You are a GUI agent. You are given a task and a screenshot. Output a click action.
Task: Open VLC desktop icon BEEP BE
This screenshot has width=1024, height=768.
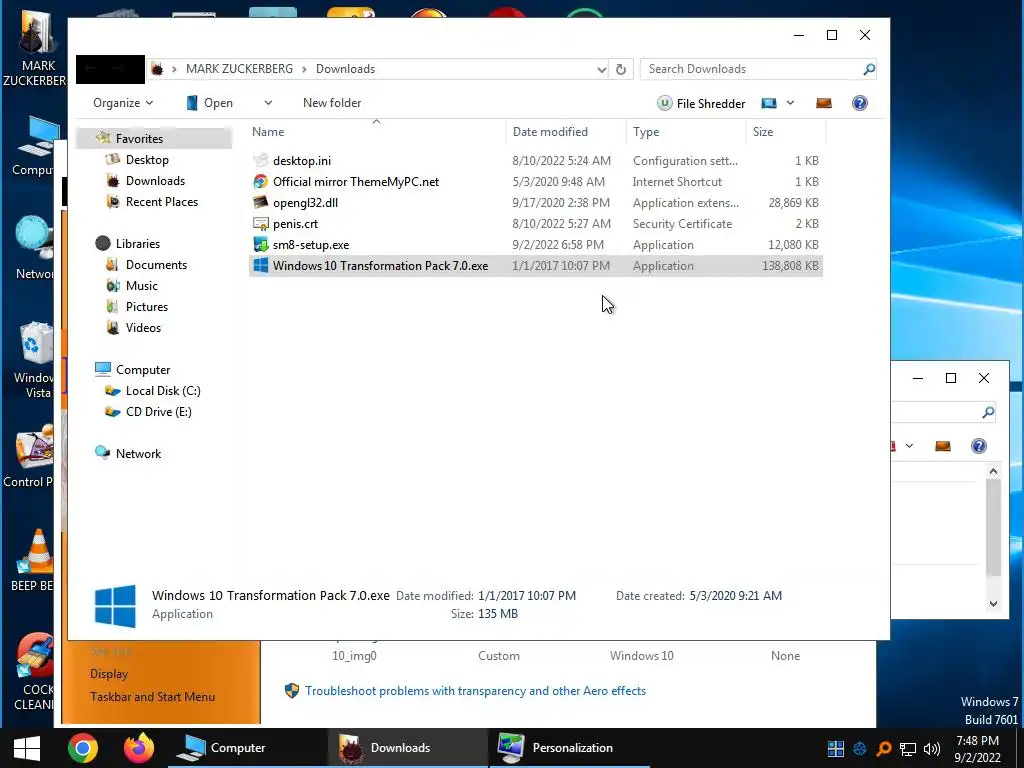click(34, 560)
